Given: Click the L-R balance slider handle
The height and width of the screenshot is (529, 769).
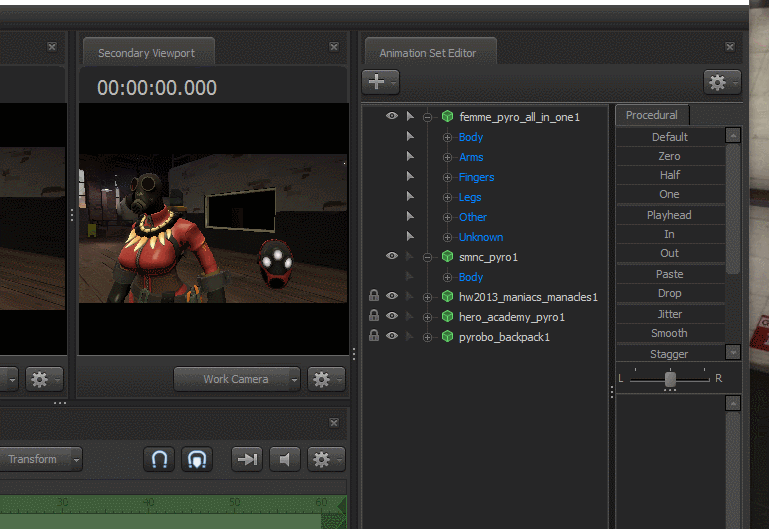Looking at the screenshot, I should (x=670, y=379).
